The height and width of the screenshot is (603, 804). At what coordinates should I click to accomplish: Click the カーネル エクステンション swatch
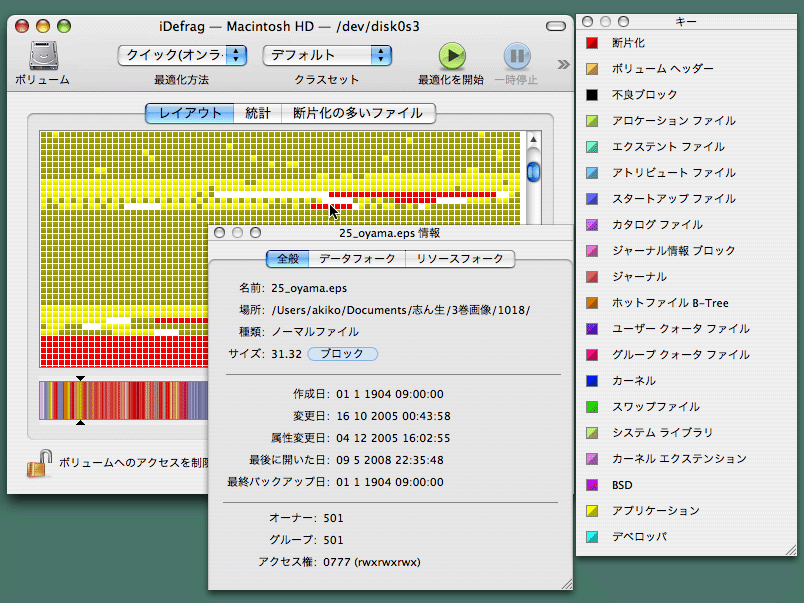pos(592,459)
